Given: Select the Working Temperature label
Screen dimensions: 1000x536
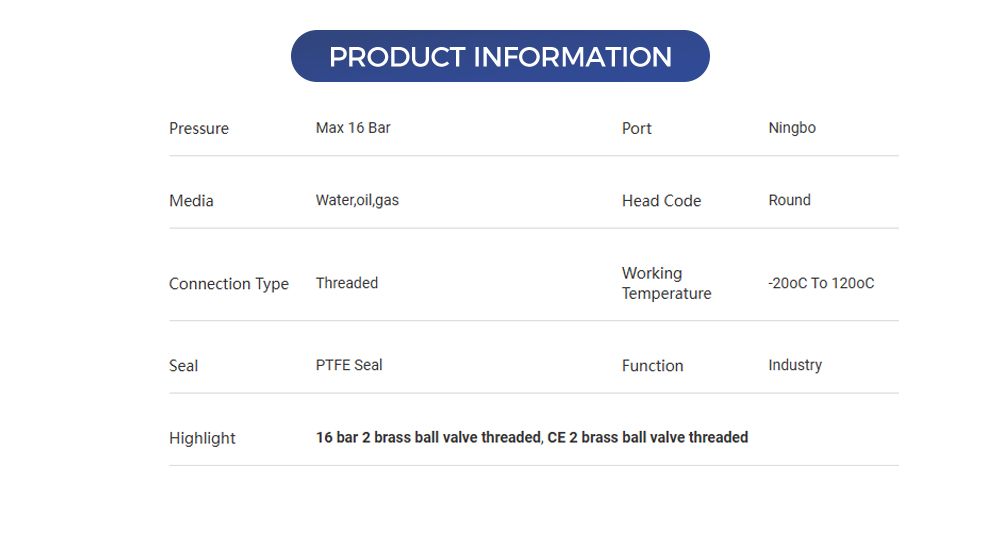Looking at the screenshot, I should click(666, 283).
